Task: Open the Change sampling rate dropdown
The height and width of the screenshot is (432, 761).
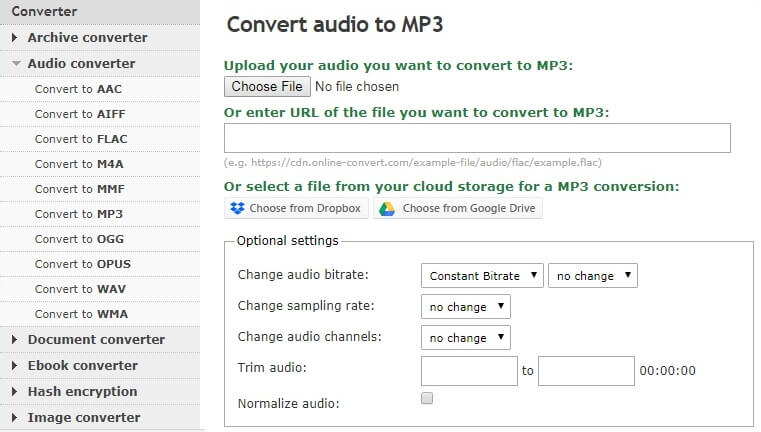Action: click(466, 307)
